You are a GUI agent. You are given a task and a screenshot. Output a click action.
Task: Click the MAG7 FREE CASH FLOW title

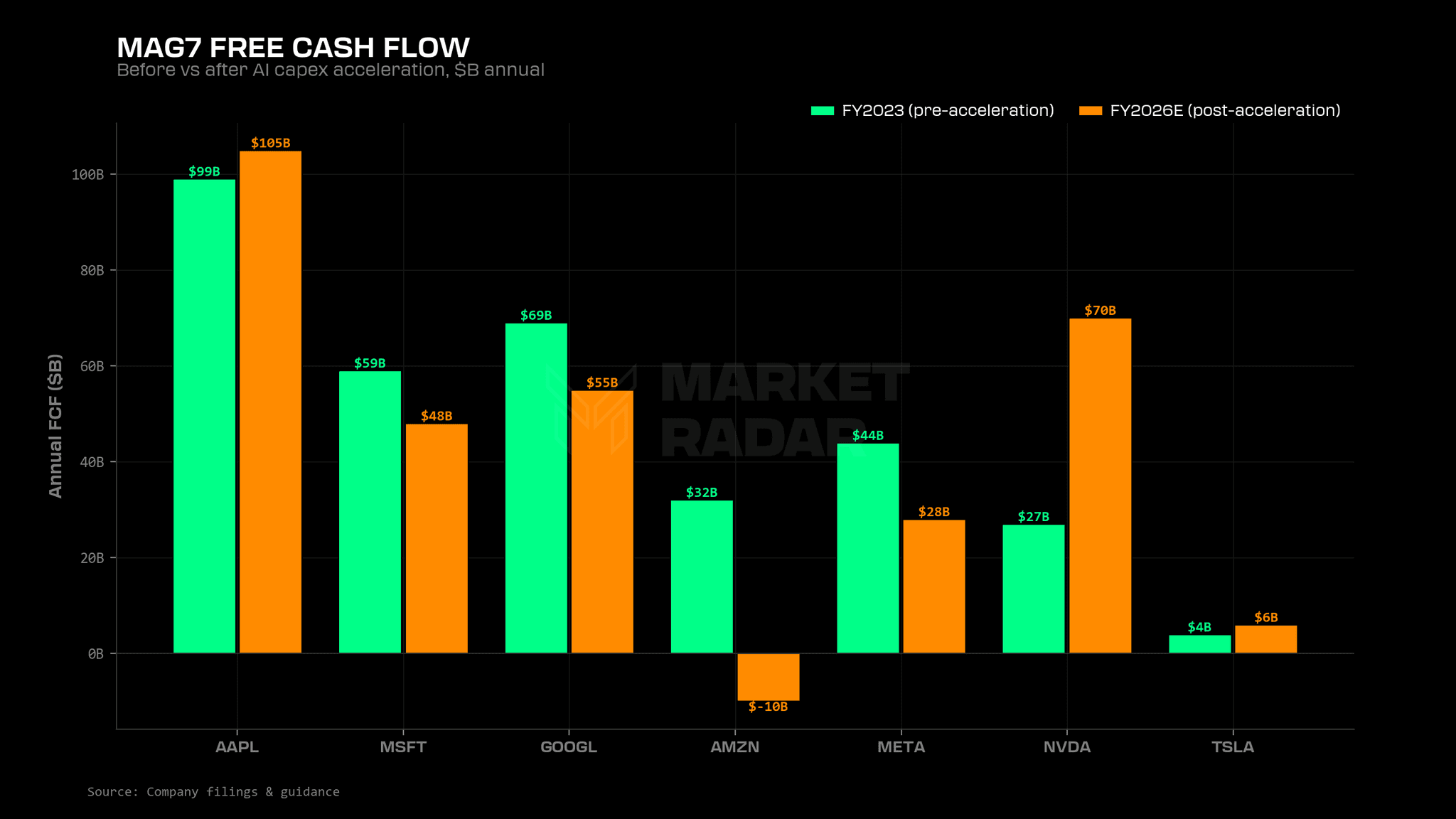[x=293, y=48]
